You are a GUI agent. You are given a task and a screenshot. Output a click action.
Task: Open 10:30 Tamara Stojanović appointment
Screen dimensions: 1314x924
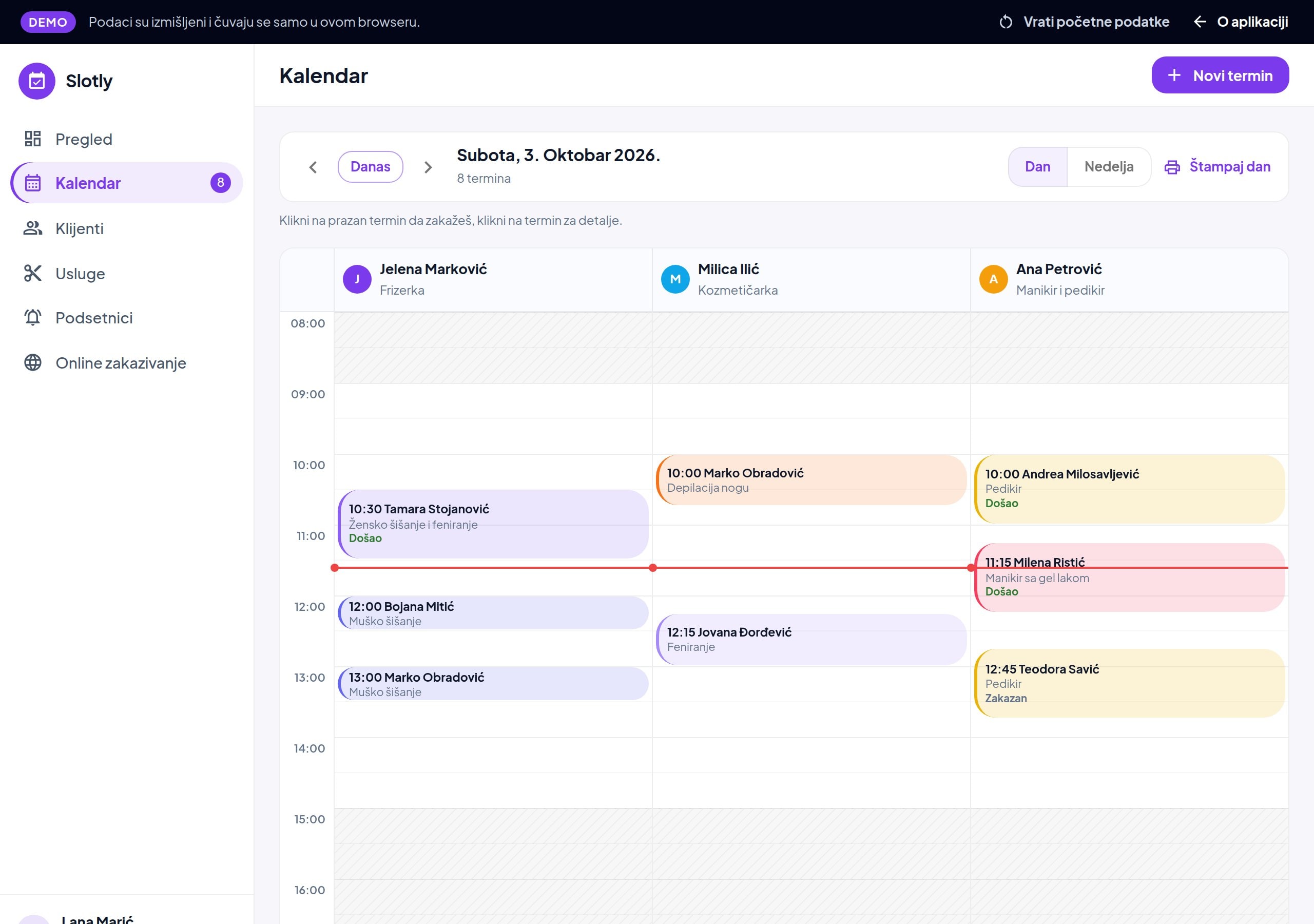tap(493, 524)
